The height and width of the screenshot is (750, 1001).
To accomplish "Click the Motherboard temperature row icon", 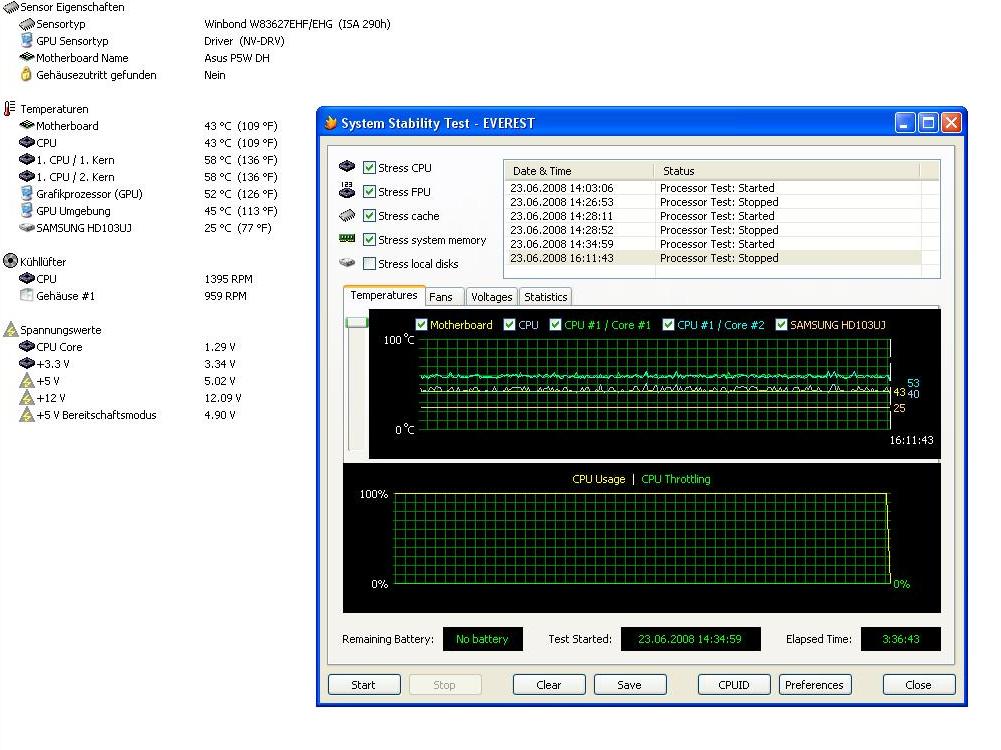I will [27, 125].
